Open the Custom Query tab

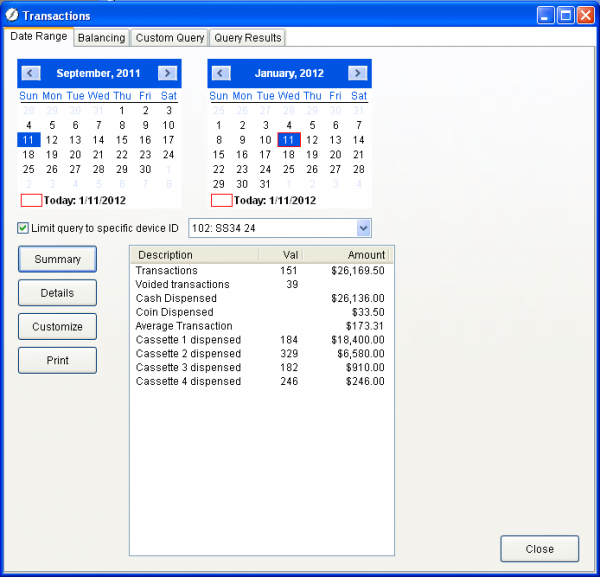pos(170,38)
